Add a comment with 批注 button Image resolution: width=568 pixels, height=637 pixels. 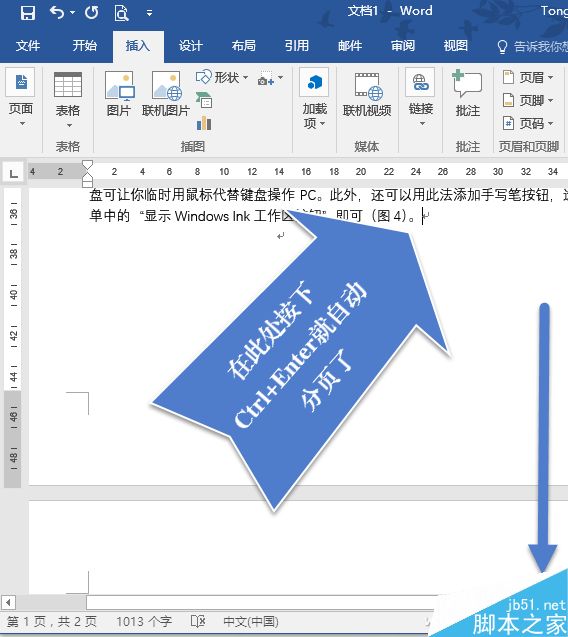pyautogui.click(x=468, y=93)
